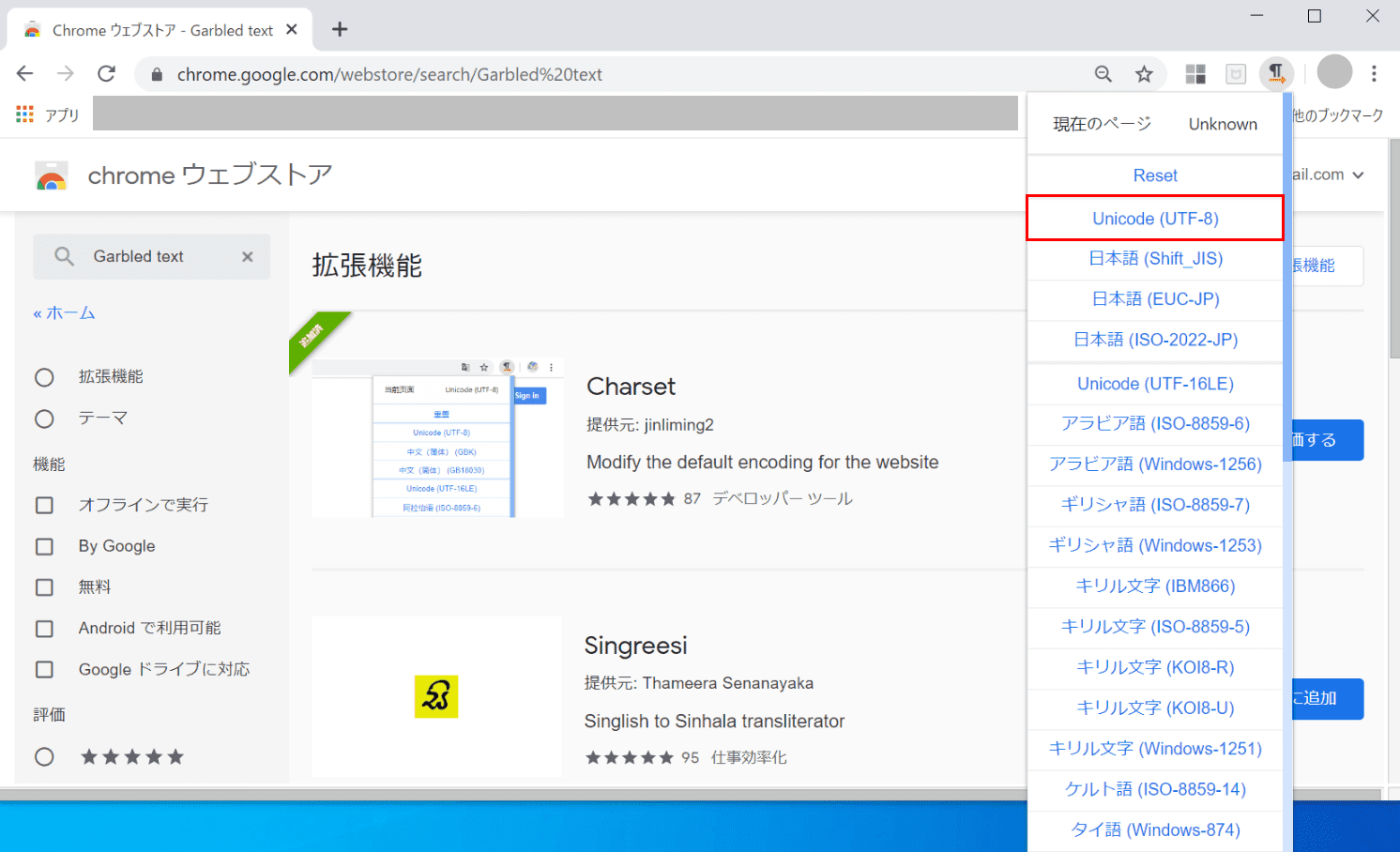This screenshot has width=1400, height=852.
Task: Clear the Garbled text search box
Action: [x=248, y=256]
